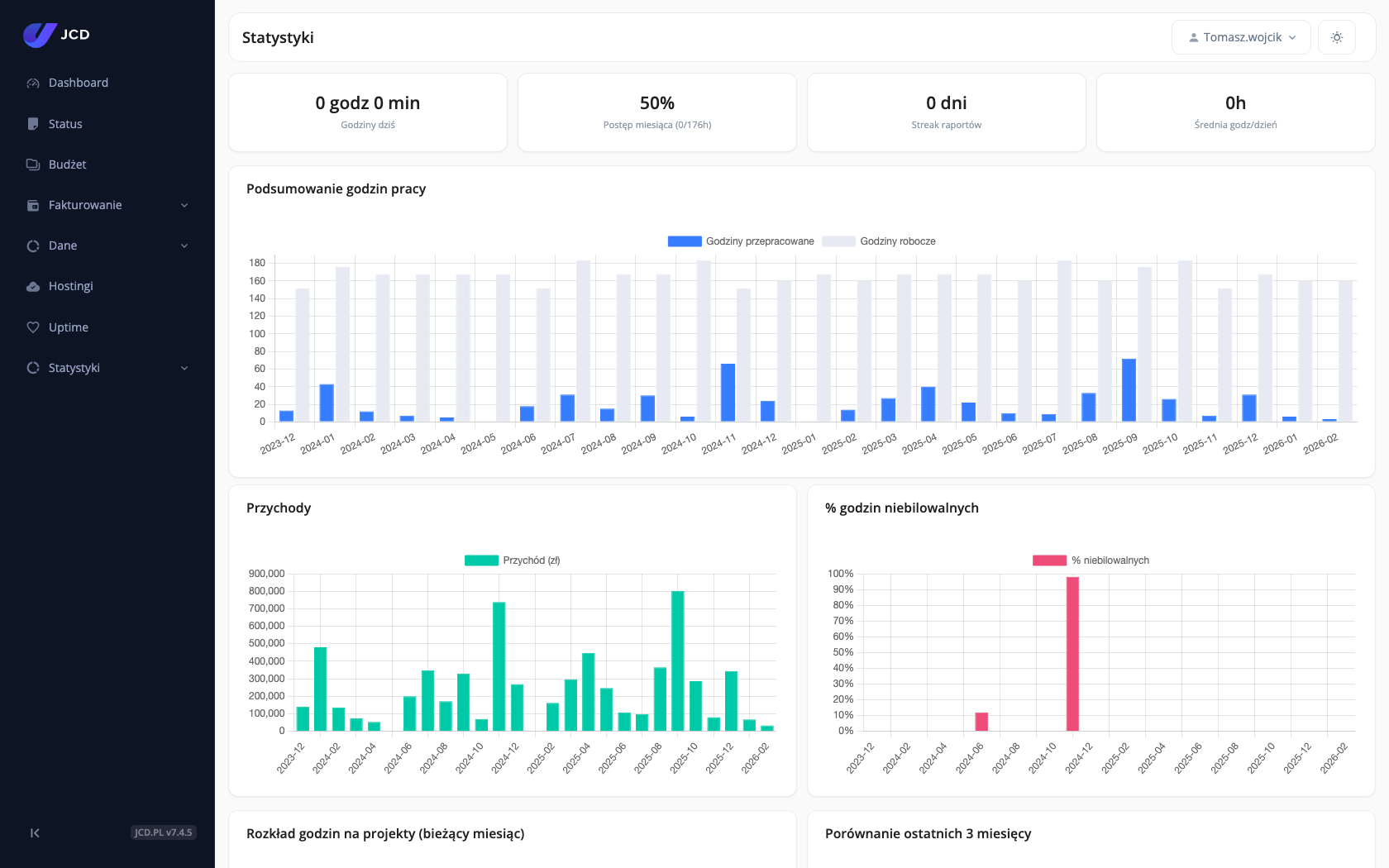Click the Dashboard gauge icon

pyautogui.click(x=33, y=83)
